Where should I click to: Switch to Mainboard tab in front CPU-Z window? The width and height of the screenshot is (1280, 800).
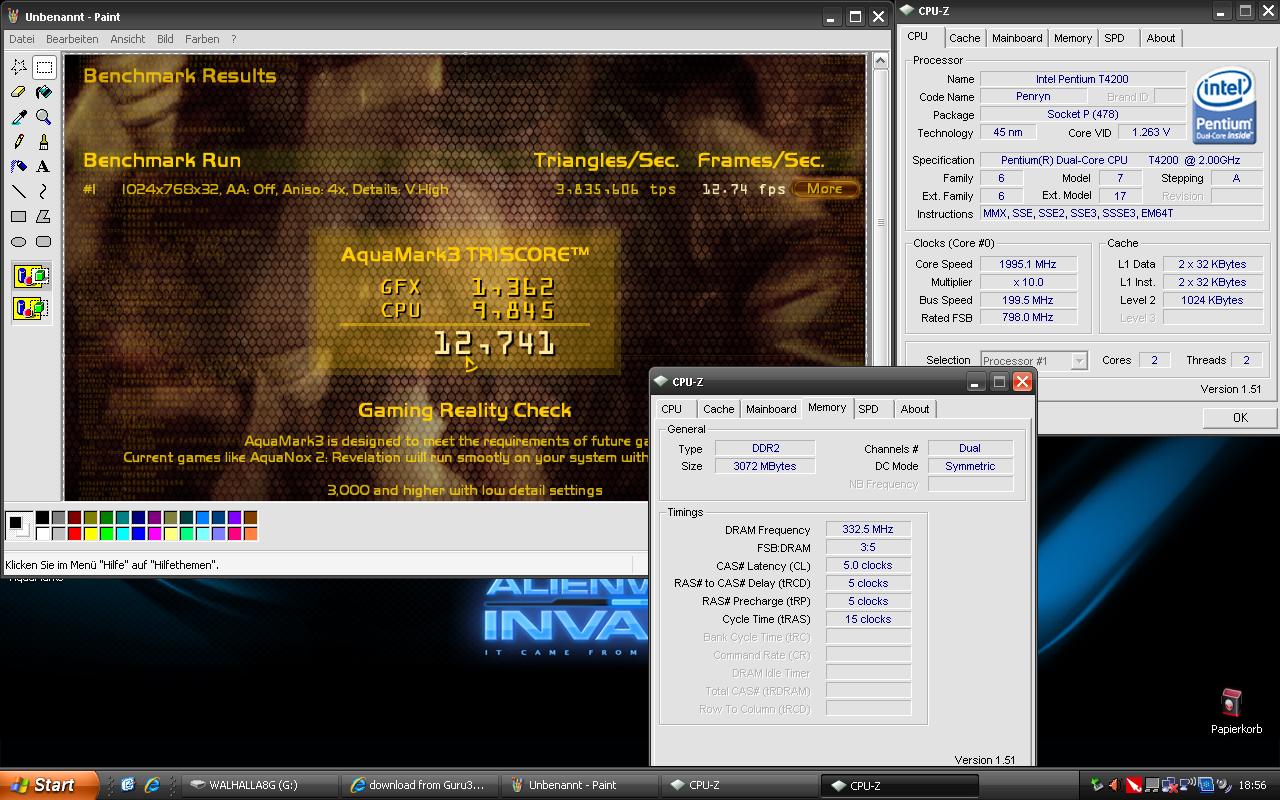(x=771, y=409)
